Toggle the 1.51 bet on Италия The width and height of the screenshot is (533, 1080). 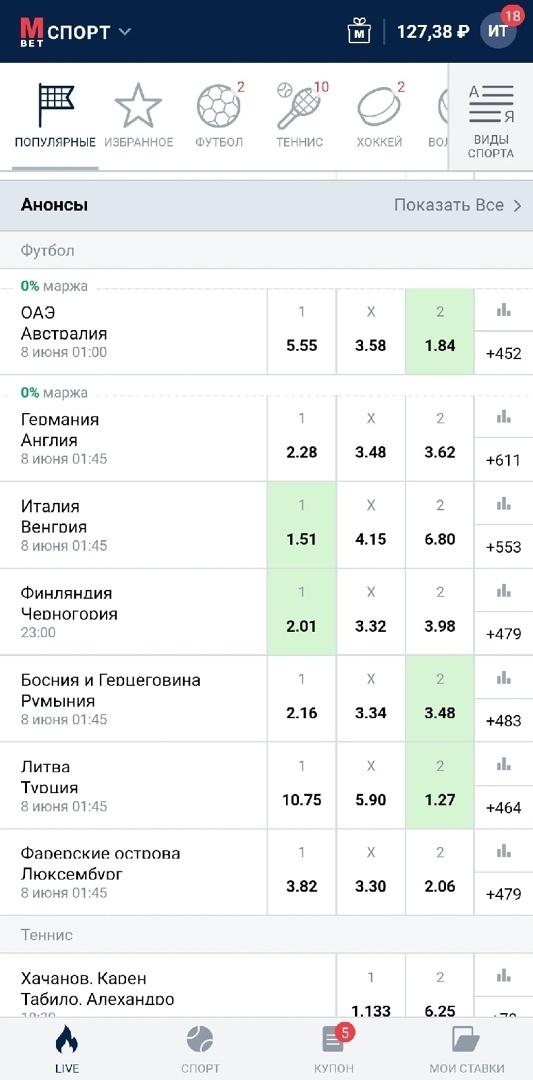click(302, 525)
